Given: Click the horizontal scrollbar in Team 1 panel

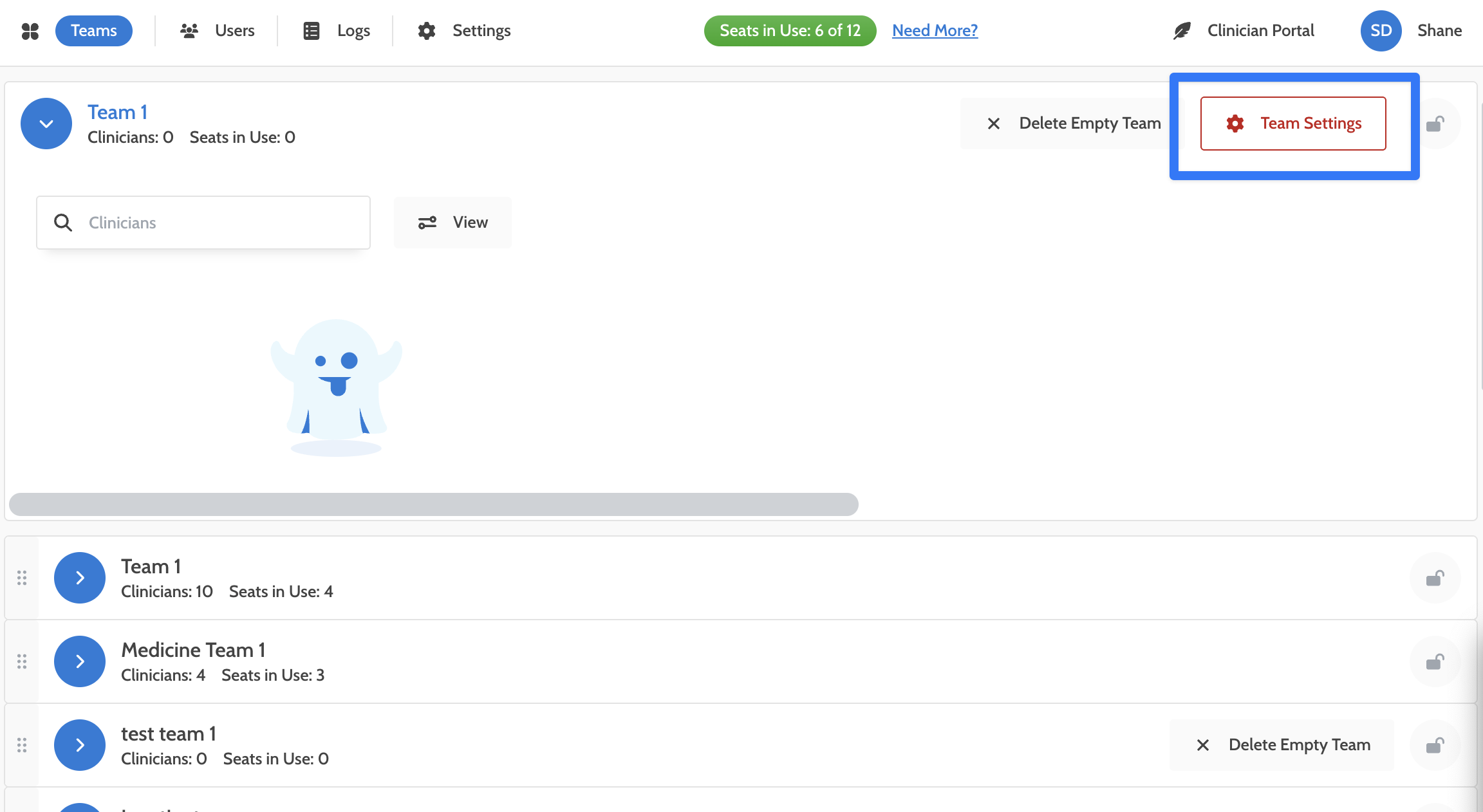Looking at the screenshot, I should point(434,504).
